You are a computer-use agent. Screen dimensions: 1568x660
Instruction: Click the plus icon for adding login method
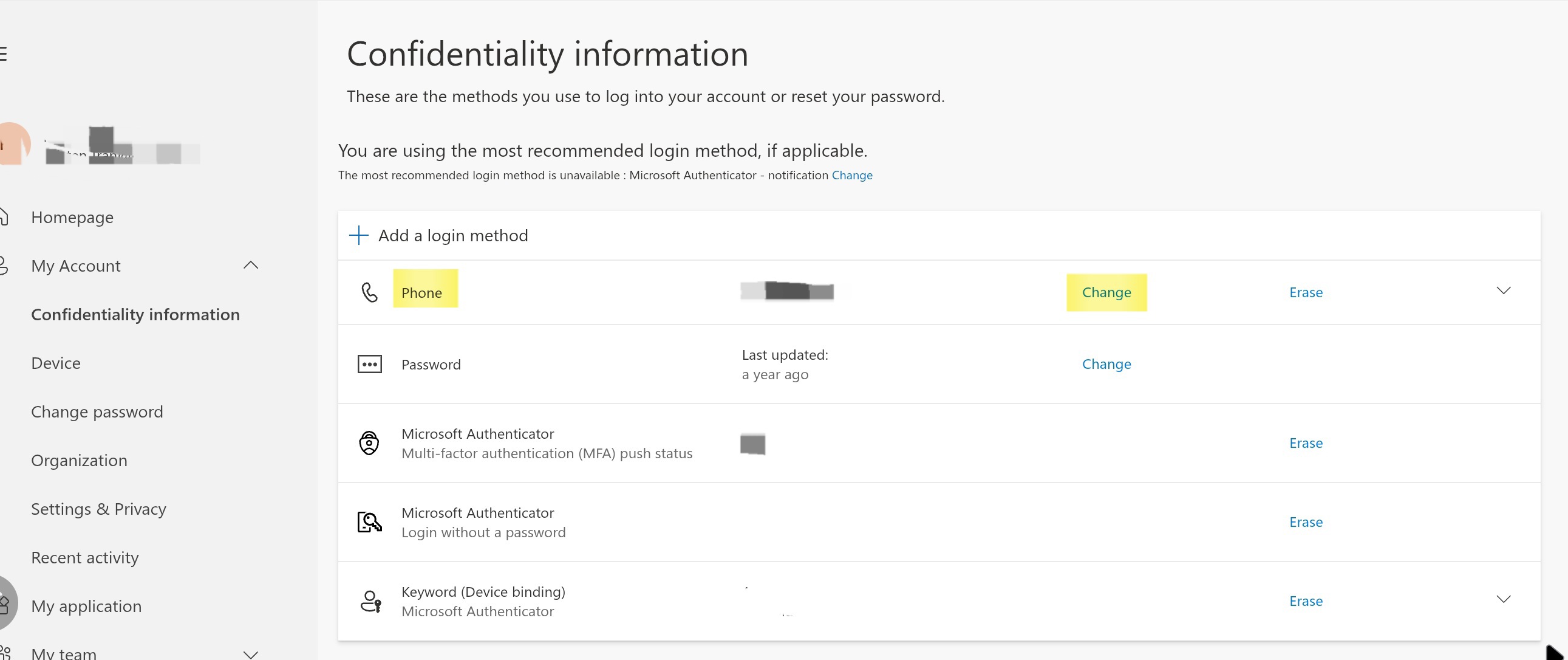(358, 235)
